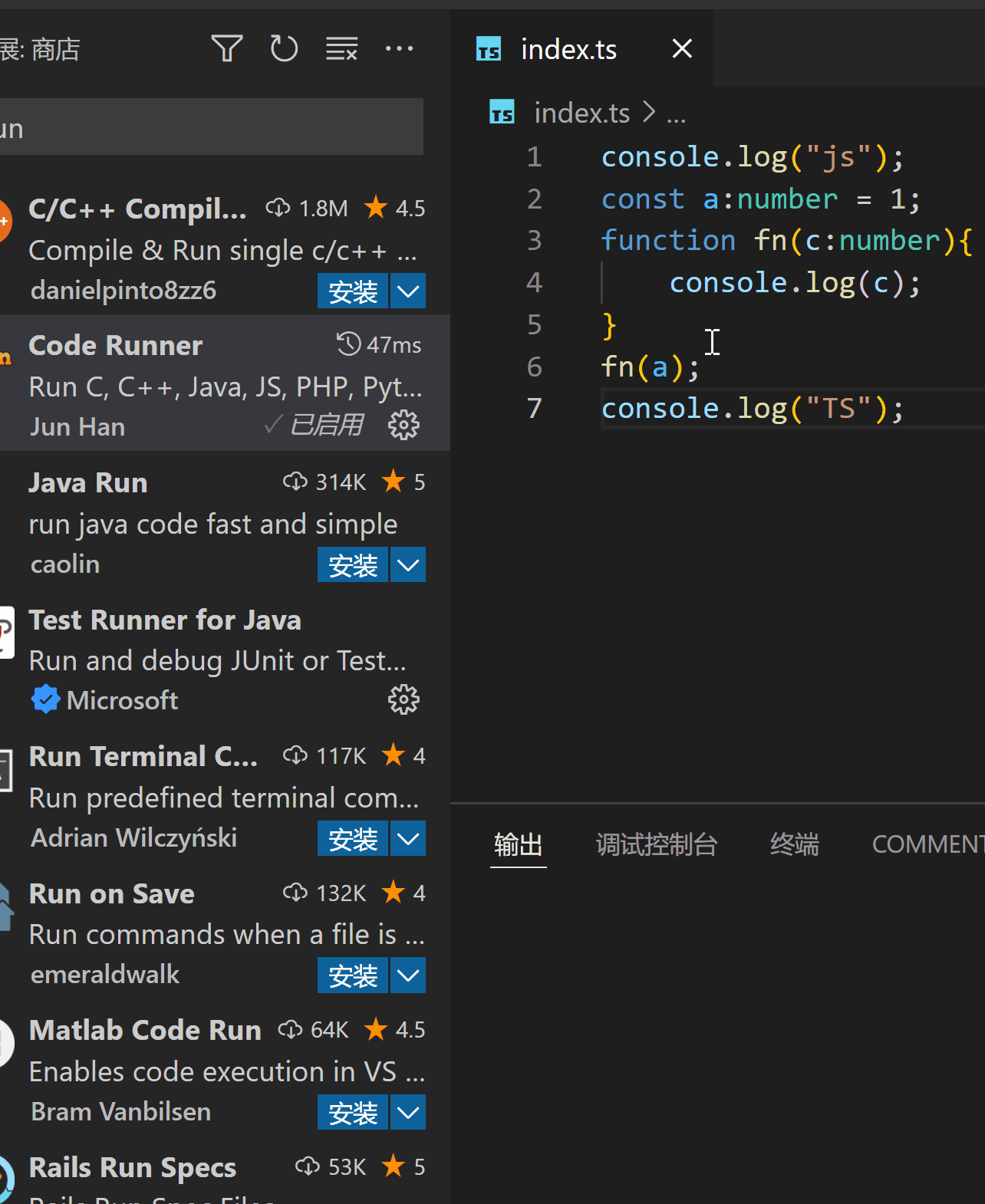Close the index.ts editor tab
985x1204 pixels.
(x=682, y=49)
